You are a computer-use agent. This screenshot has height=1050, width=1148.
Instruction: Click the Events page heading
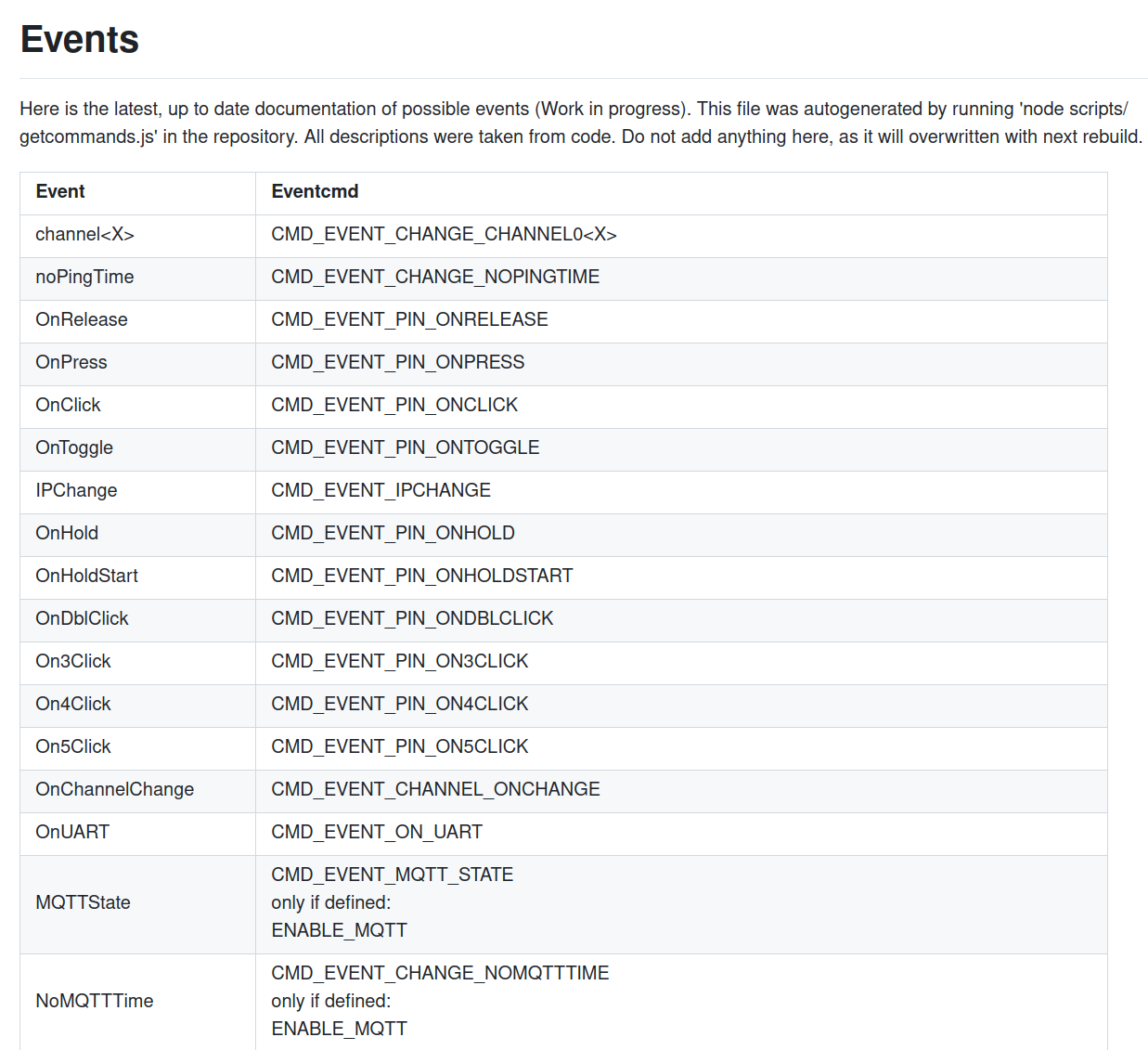point(80,40)
